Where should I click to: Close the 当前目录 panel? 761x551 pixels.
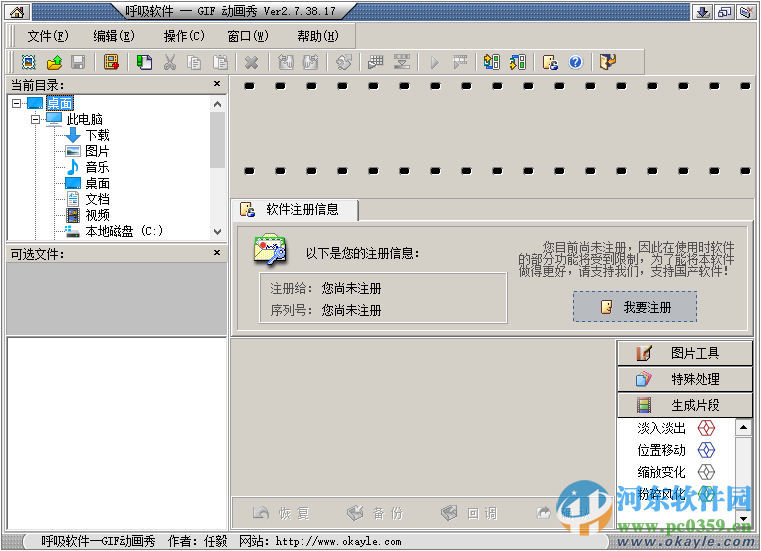click(x=217, y=83)
